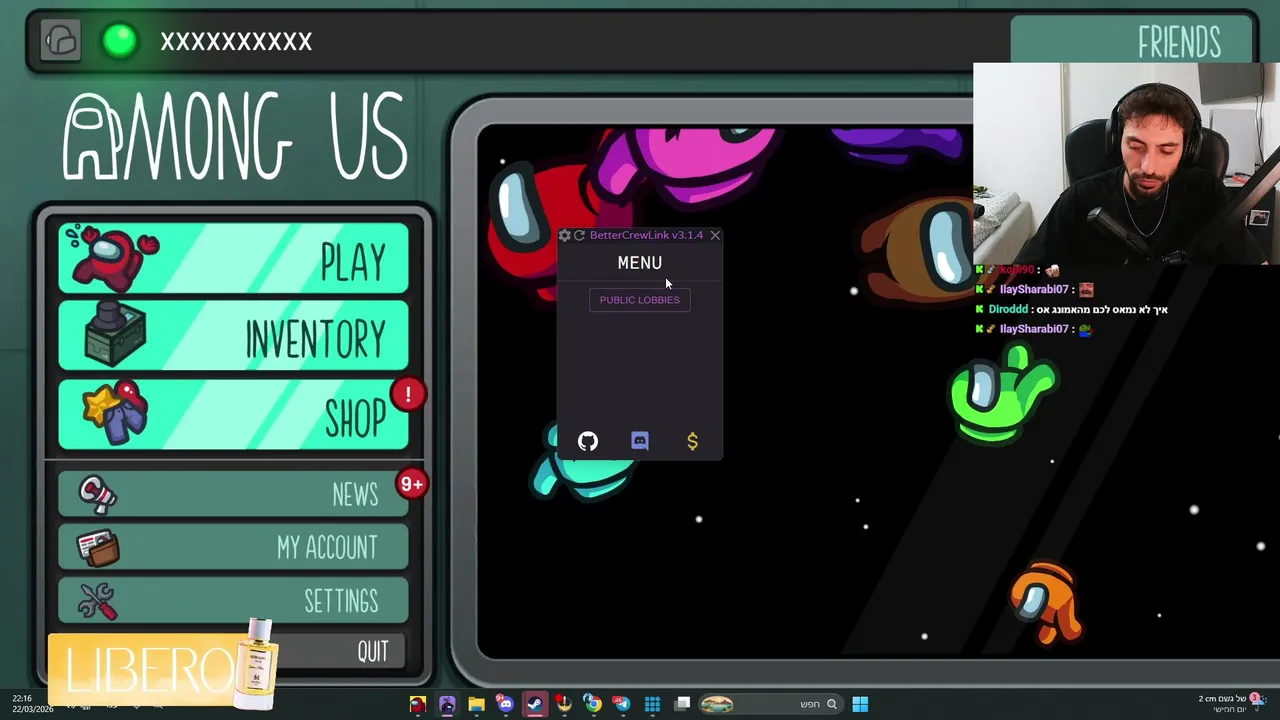Open the BetterCrewLink GitHub link
The width and height of the screenshot is (1280, 720).
point(588,441)
